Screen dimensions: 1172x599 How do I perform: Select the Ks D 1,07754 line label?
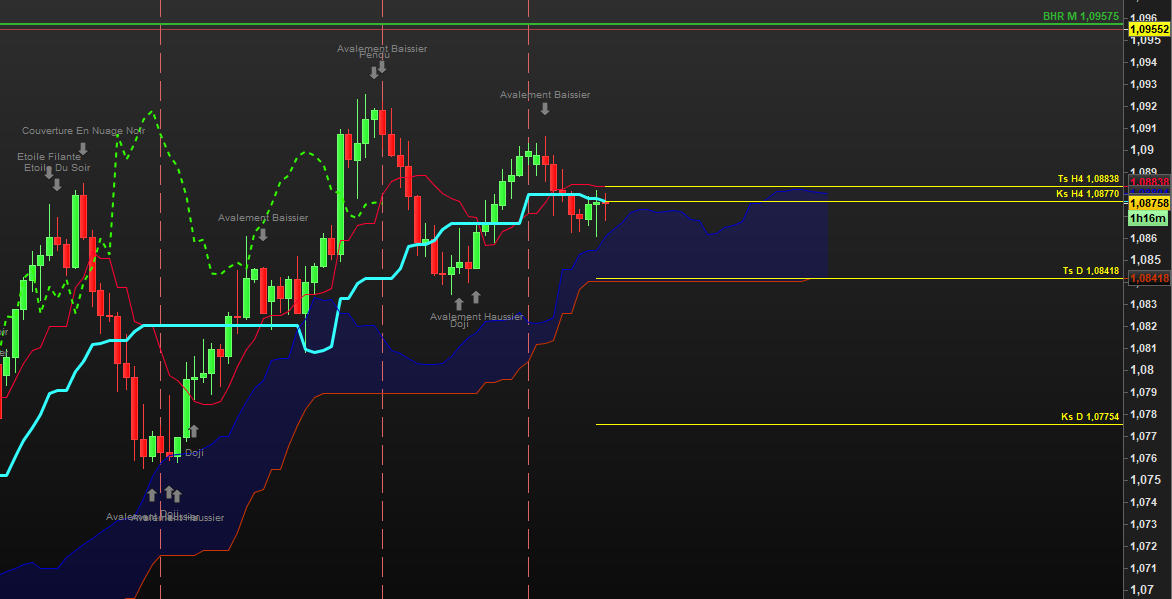pos(1090,417)
